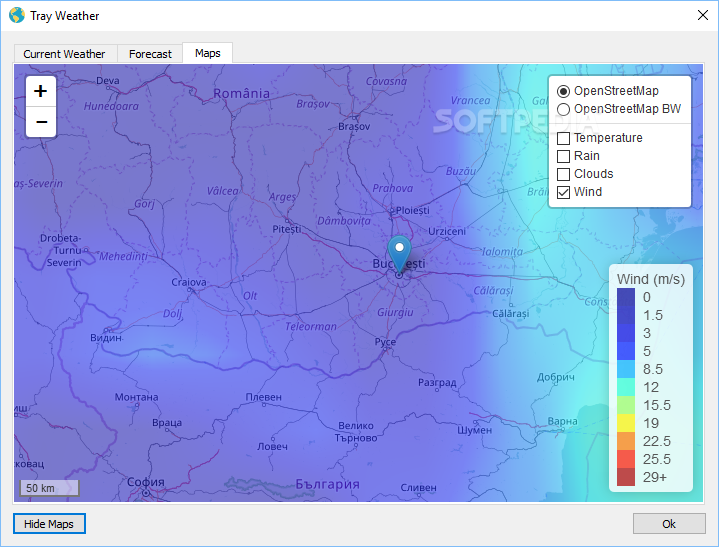Image resolution: width=719 pixels, height=547 pixels.
Task: Switch to the Current Weather tab
Action: [64, 54]
